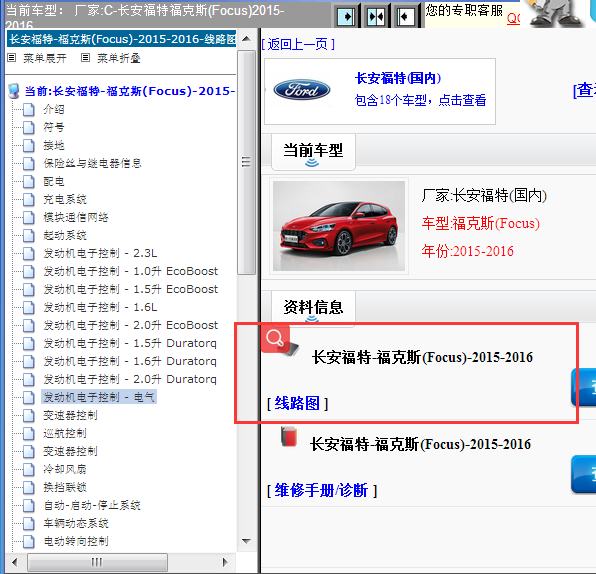Click the page icon next to 介绍
The height and width of the screenshot is (574, 596).
click(29, 109)
